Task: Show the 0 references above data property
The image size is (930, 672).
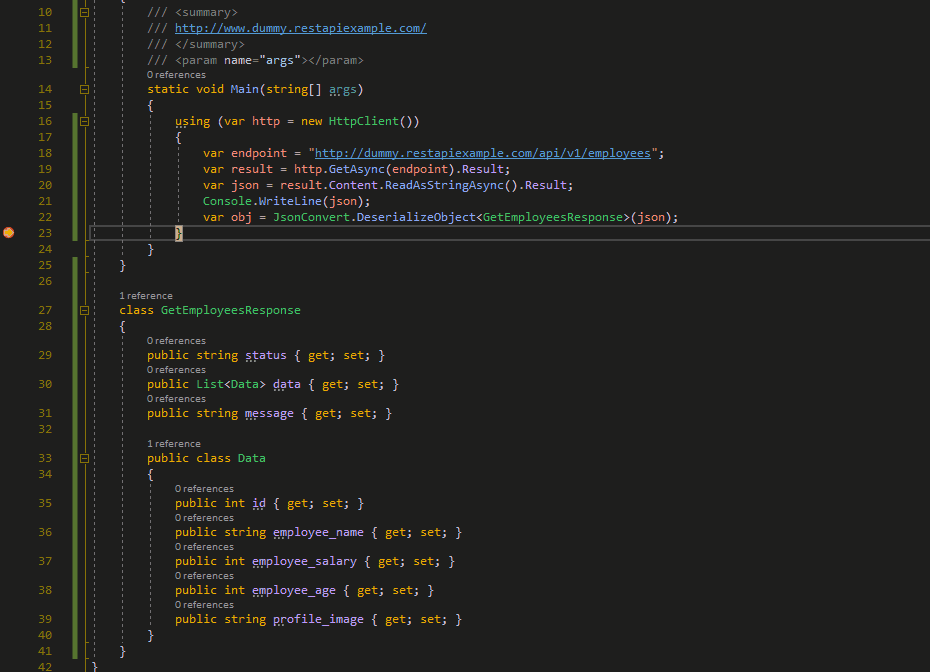Action: tap(176, 370)
